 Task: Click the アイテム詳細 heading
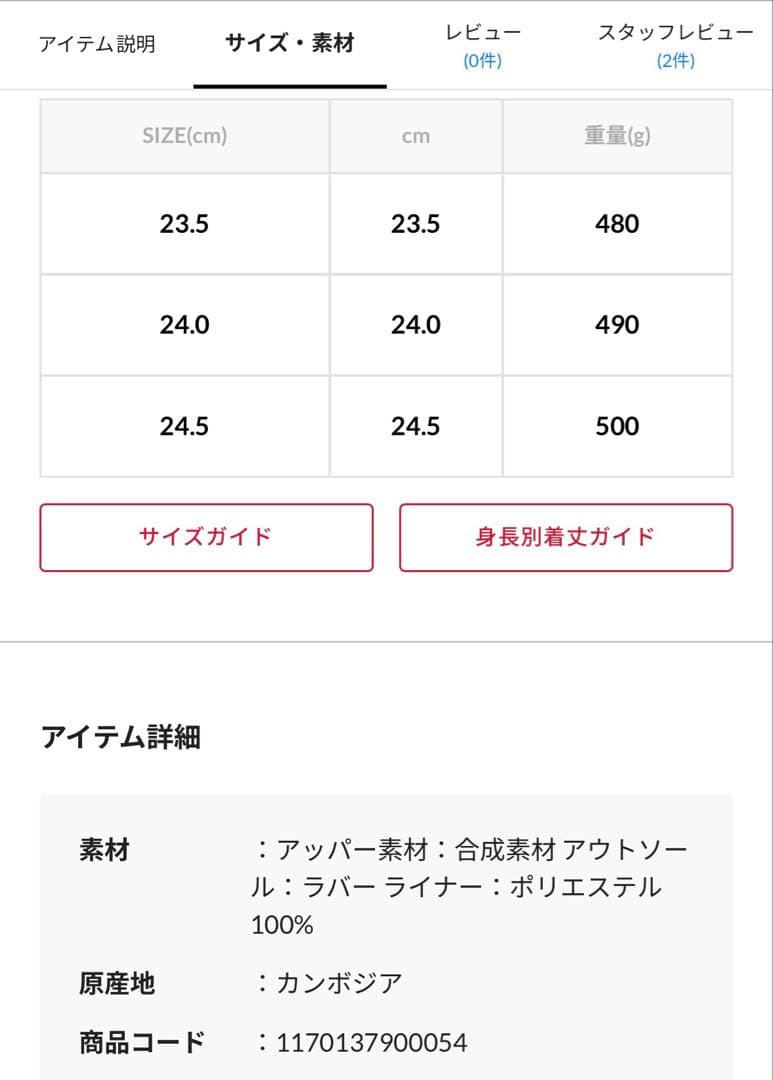click(x=121, y=737)
